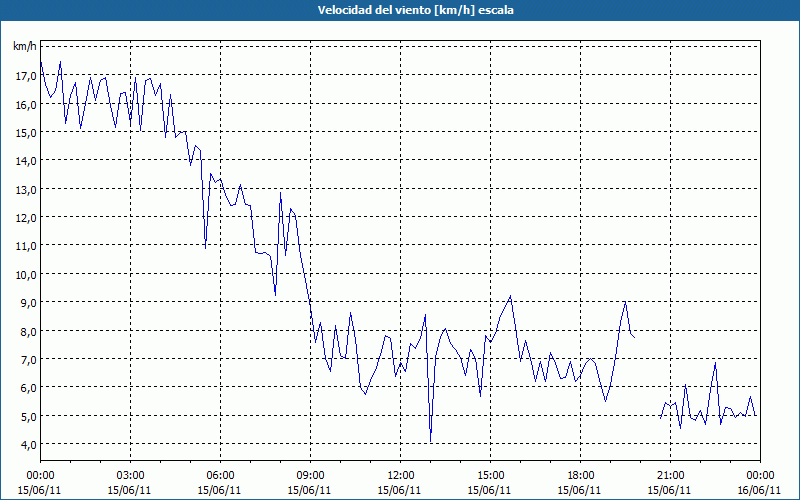Click the 6,0 y-axis value
The height and width of the screenshot is (500, 800).
pos(28,388)
